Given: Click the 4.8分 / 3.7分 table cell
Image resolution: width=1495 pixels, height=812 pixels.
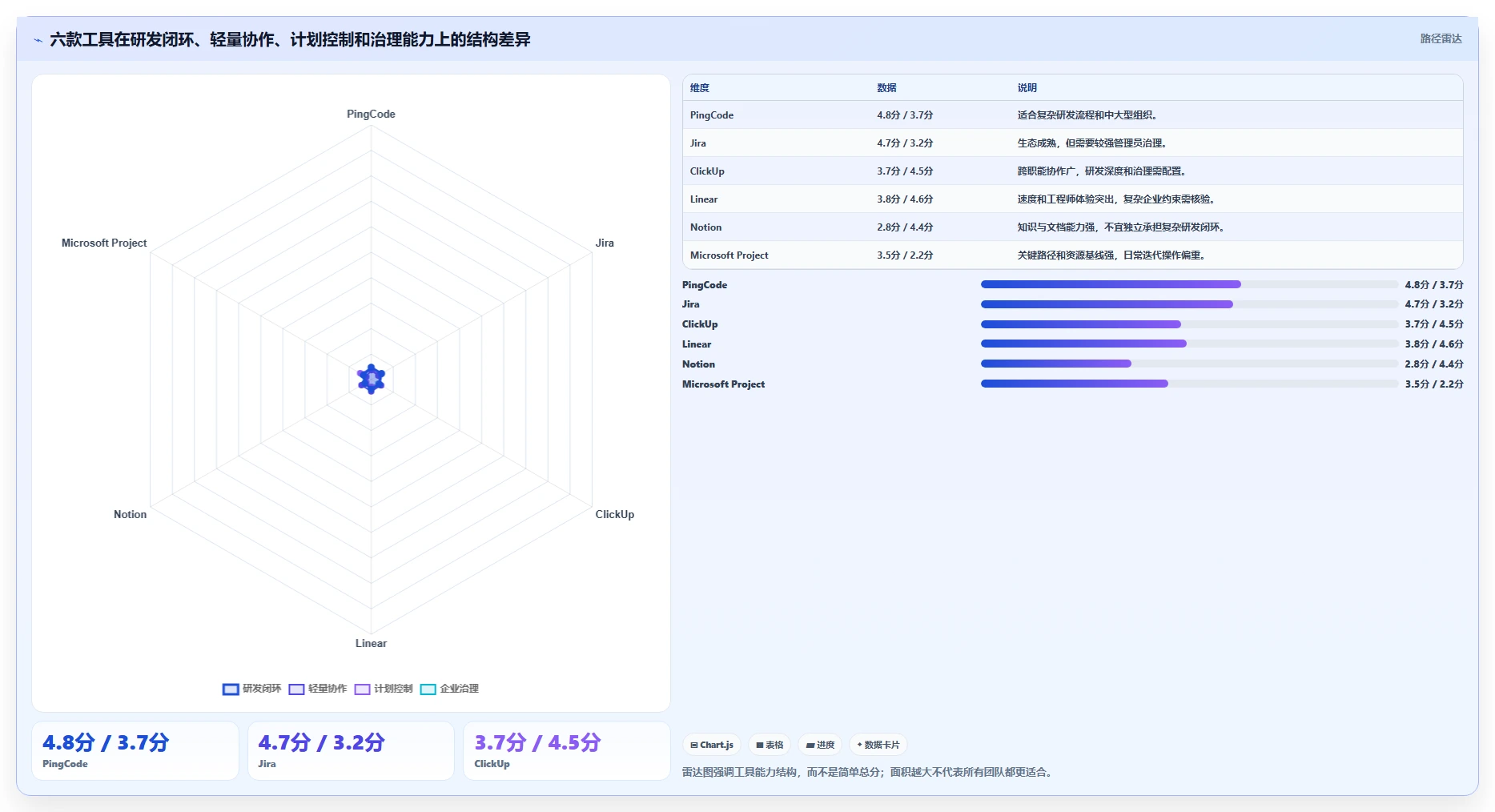Looking at the screenshot, I should point(905,115).
